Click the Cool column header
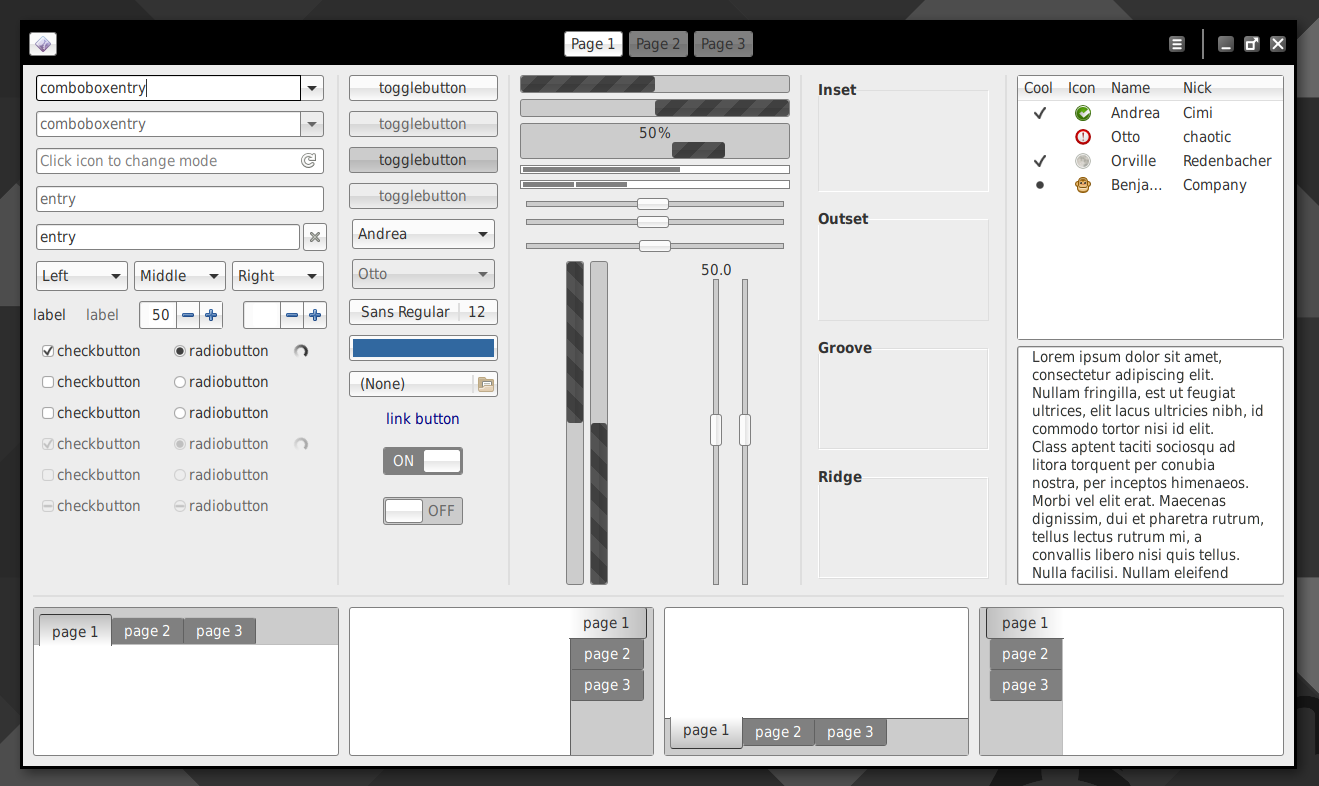This screenshot has height=786, width=1319. 1038,88
